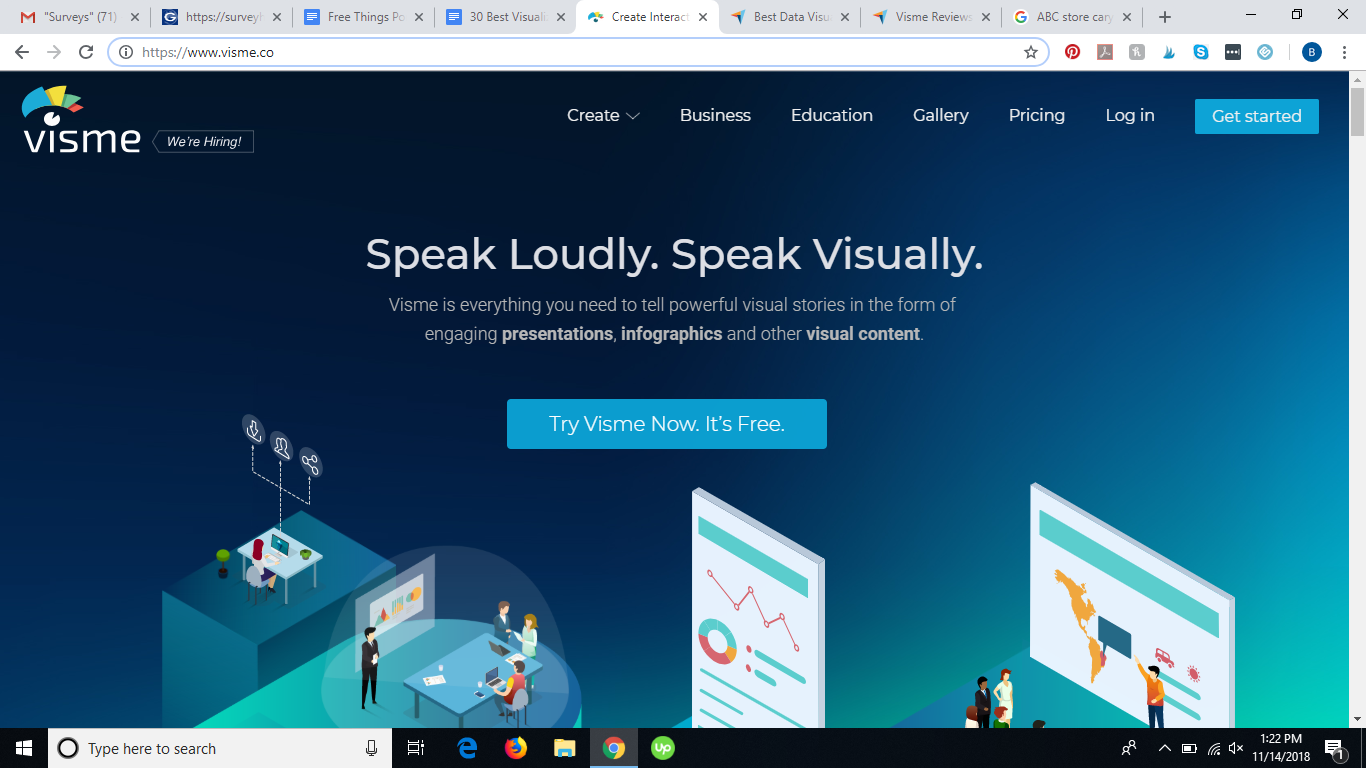Image resolution: width=1366 pixels, height=768 pixels.
Task: Click the scrollbar down arrow
Action: click(x=1357, y=719)
